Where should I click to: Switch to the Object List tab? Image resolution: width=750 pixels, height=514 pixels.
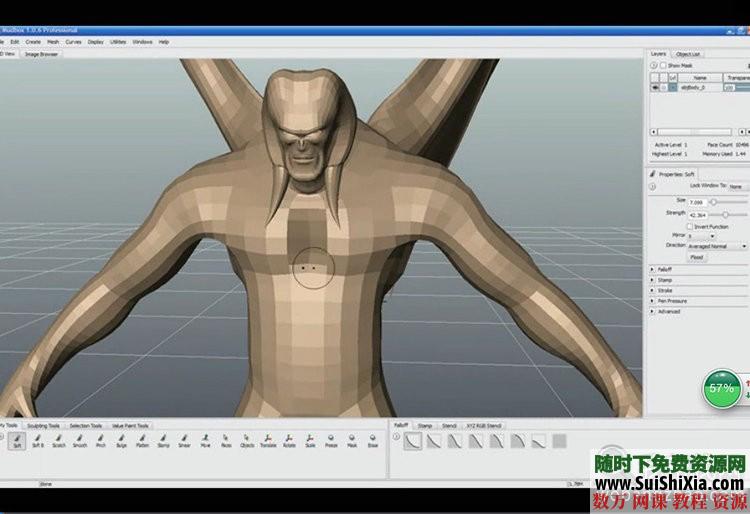click(x=688, y=54)
